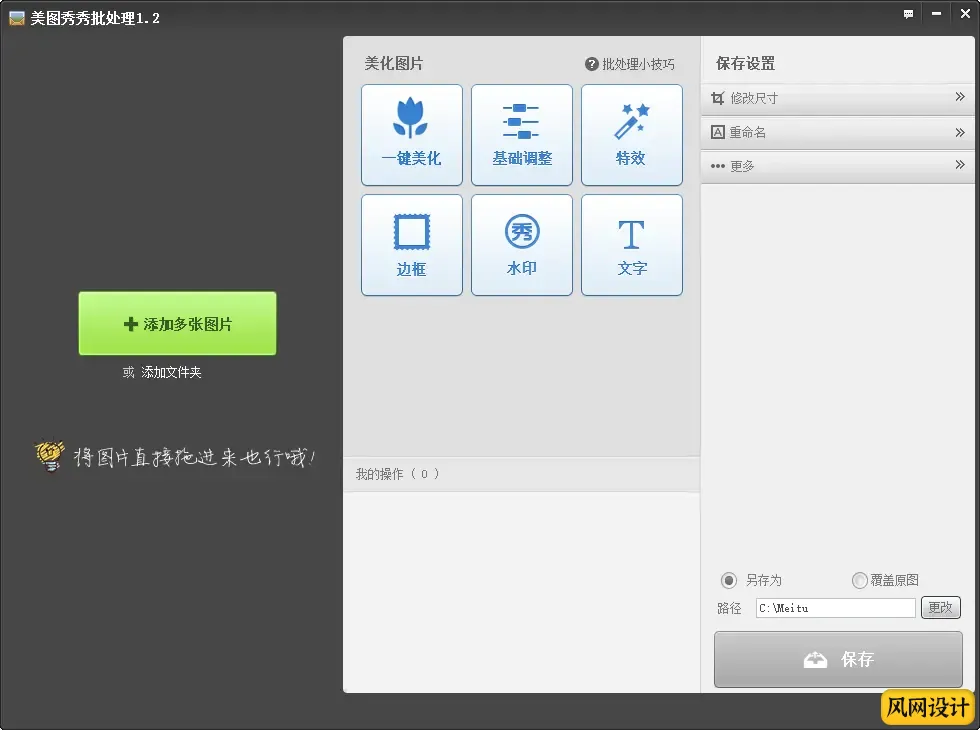
Task: Select the 水印 watermark tool
Action: tap(521, 245)
